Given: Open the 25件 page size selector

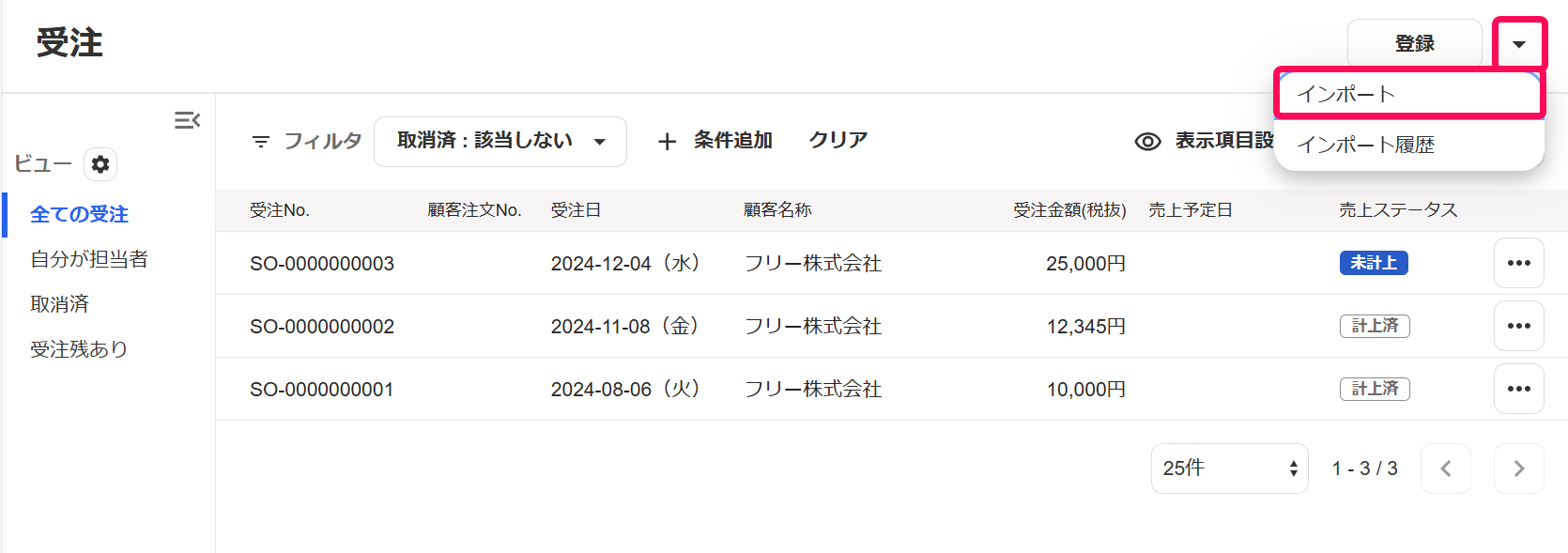Looking at the screenshot, I should click(x=1229, y=469).
